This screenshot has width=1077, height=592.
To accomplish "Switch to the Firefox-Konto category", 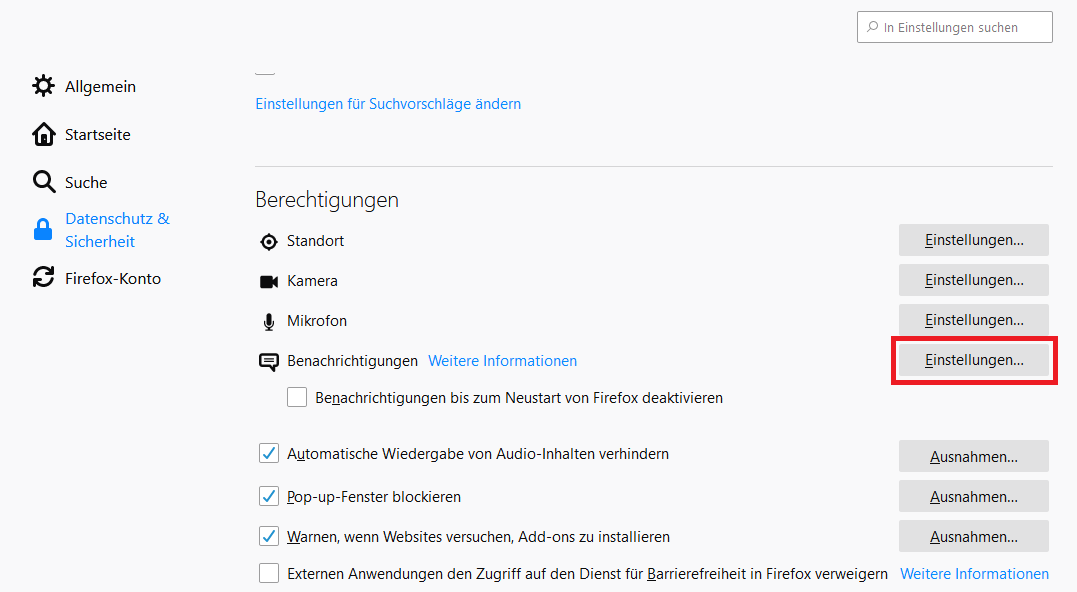I will pos(112,279).
